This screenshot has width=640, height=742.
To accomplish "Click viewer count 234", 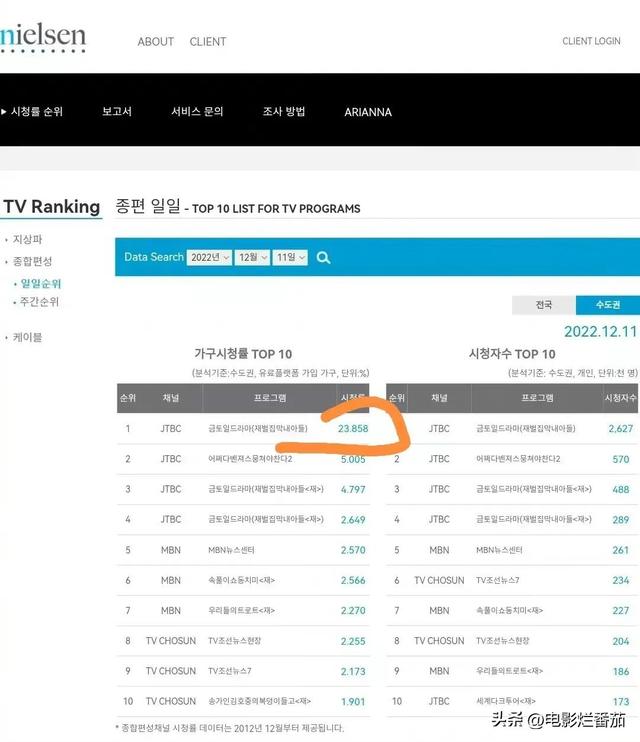I will click(621, 580).
